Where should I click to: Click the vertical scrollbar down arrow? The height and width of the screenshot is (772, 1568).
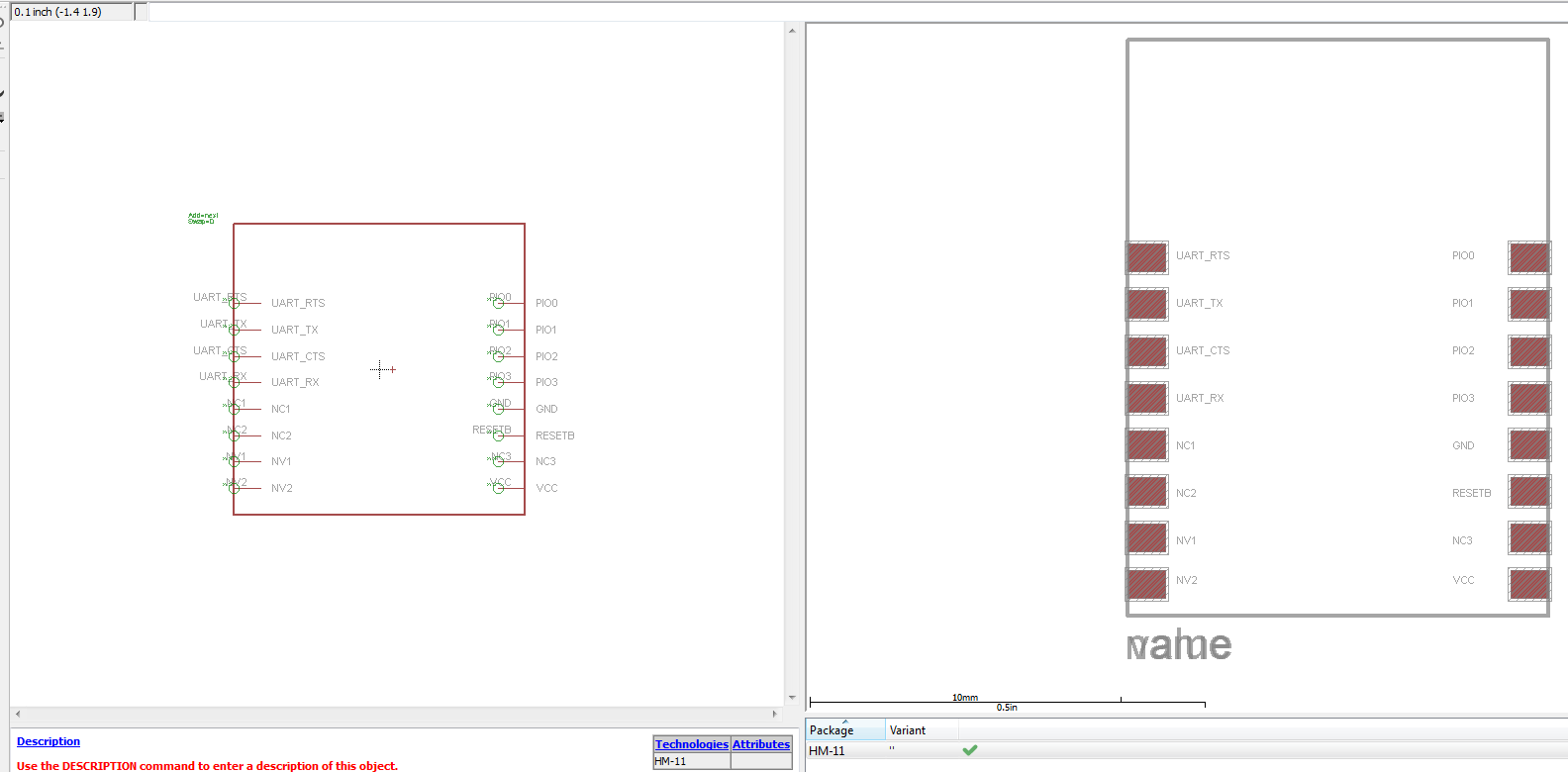point(792,698)
